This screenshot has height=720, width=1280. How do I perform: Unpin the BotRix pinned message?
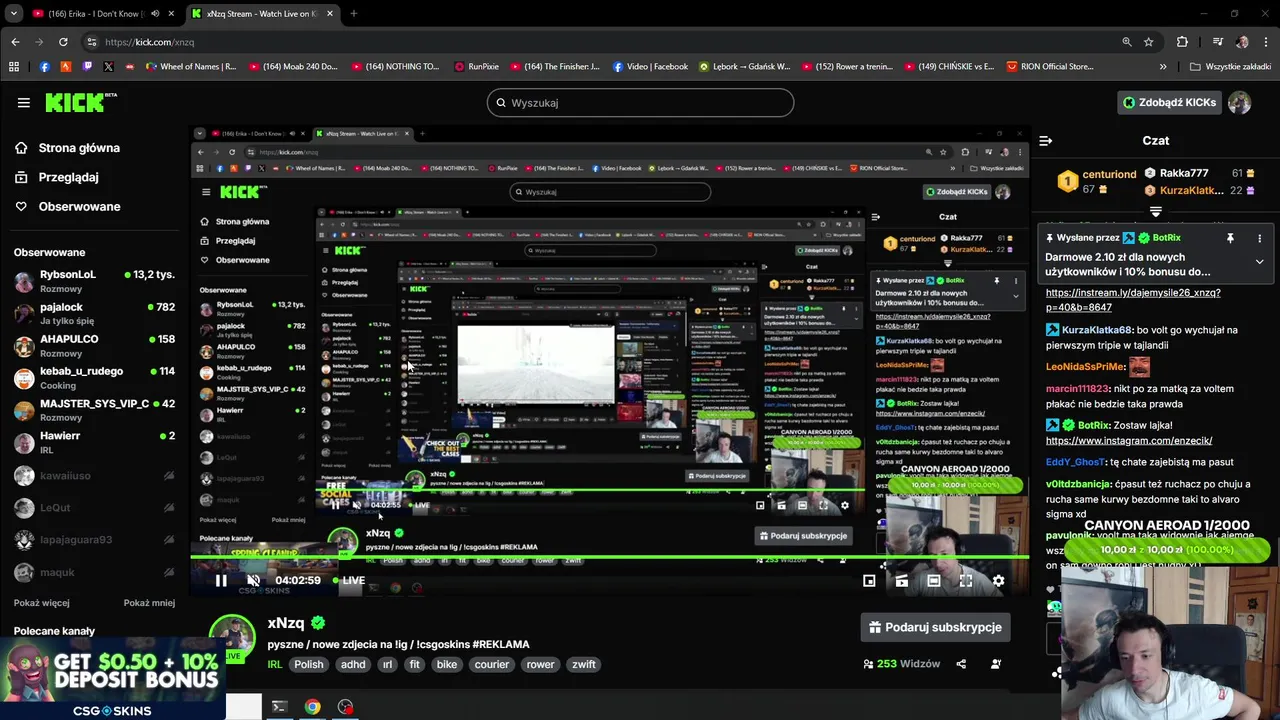tap(1230, 238)
